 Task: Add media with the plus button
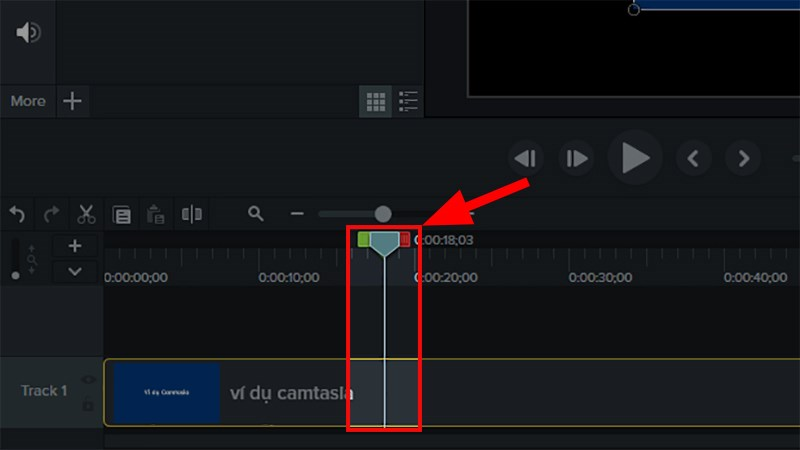[x=72, y=101]
